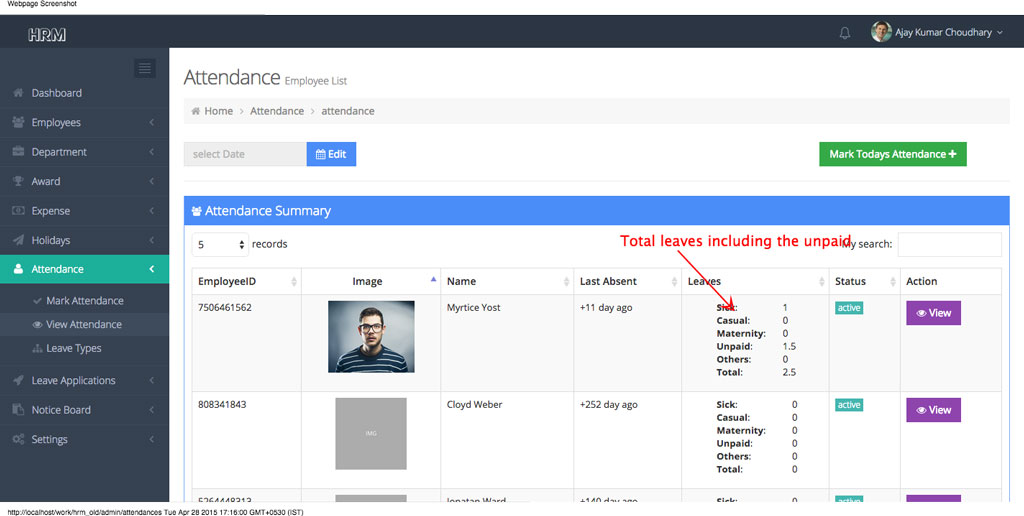Viewport: 1024px width, 516px height.
Task: Expand the Employees sidebar menu
Action: point(56,122)
